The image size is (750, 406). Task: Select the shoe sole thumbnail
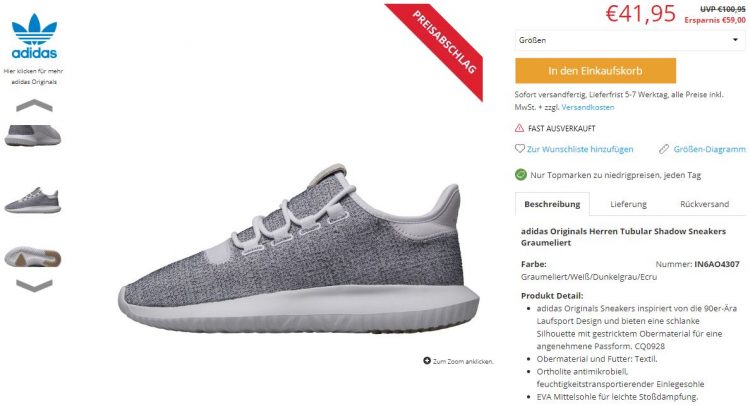tap(33, 257)
